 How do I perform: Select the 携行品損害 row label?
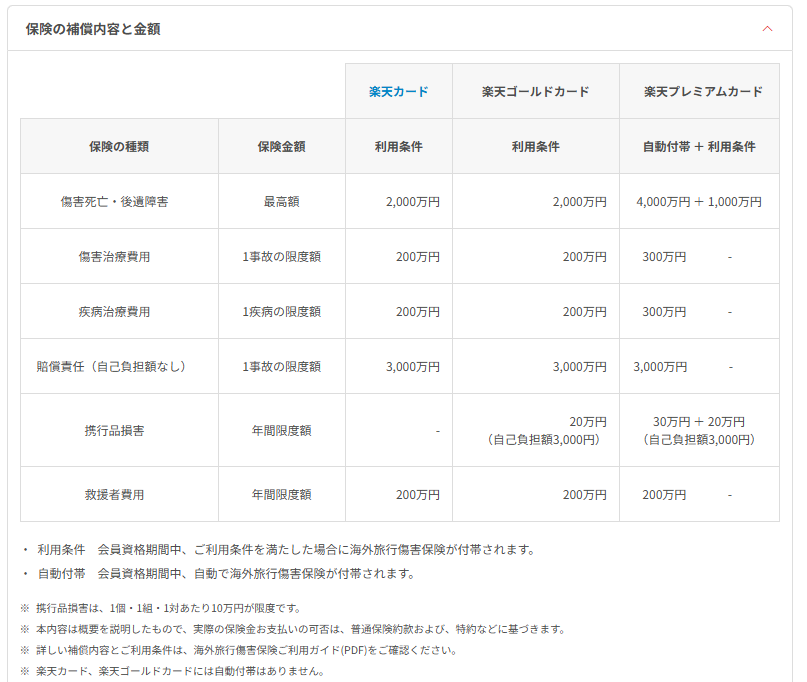tap(114, 430)
